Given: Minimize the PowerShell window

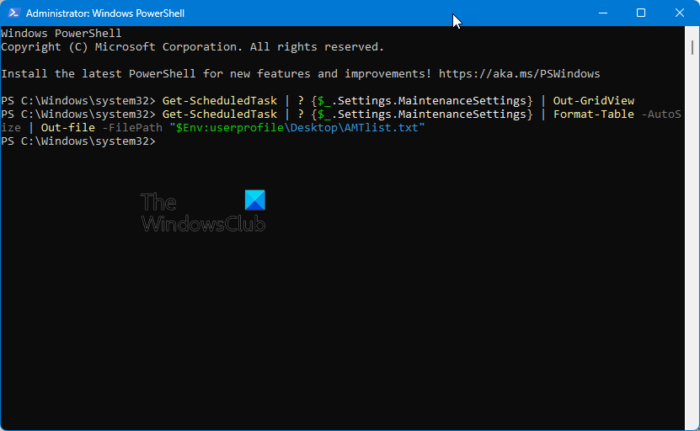Looking at the screenshot, I should (x=603, y=13).
